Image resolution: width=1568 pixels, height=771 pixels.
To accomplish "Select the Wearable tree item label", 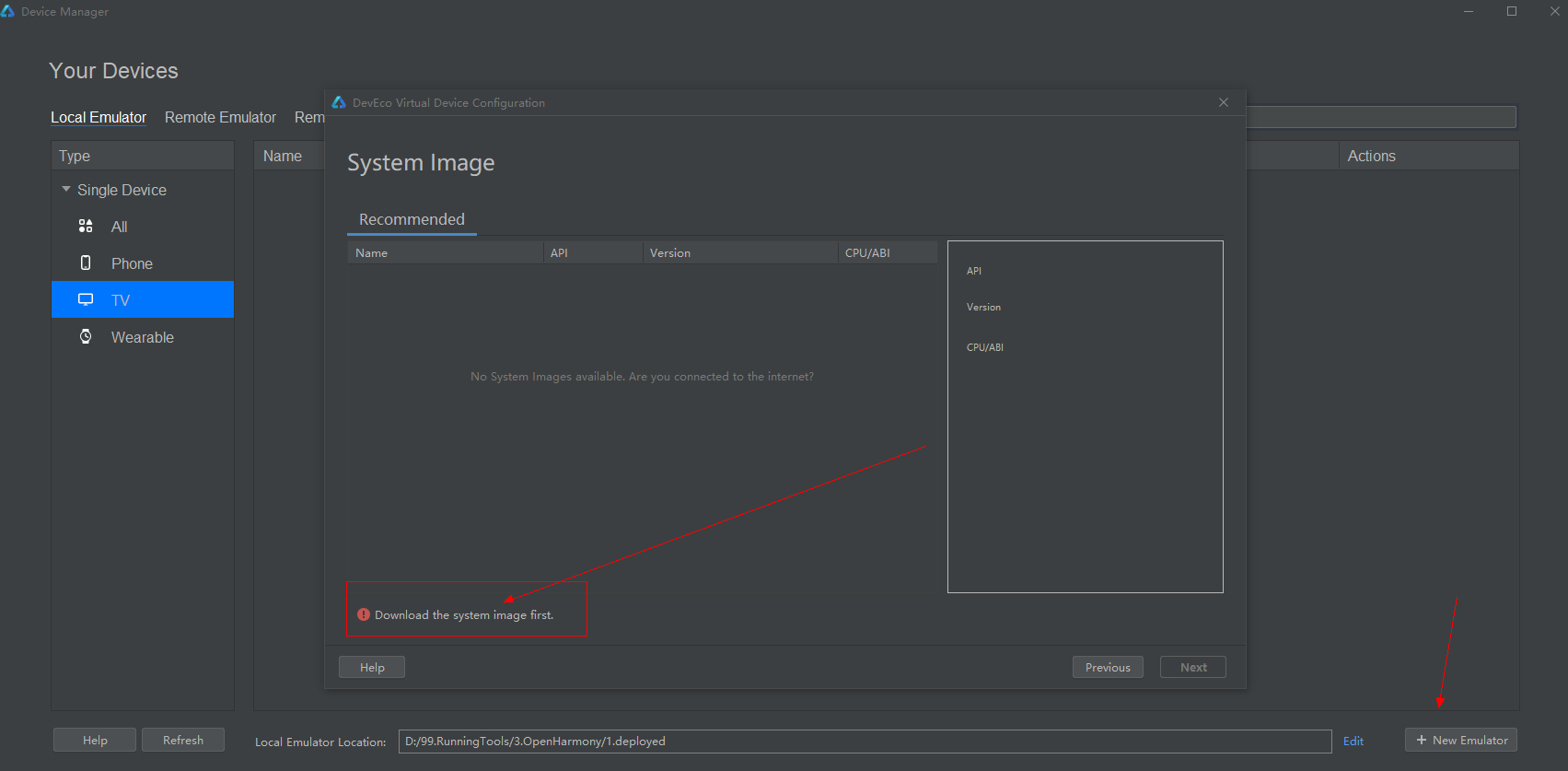I will pyautogui.click(x=143, y=337).
